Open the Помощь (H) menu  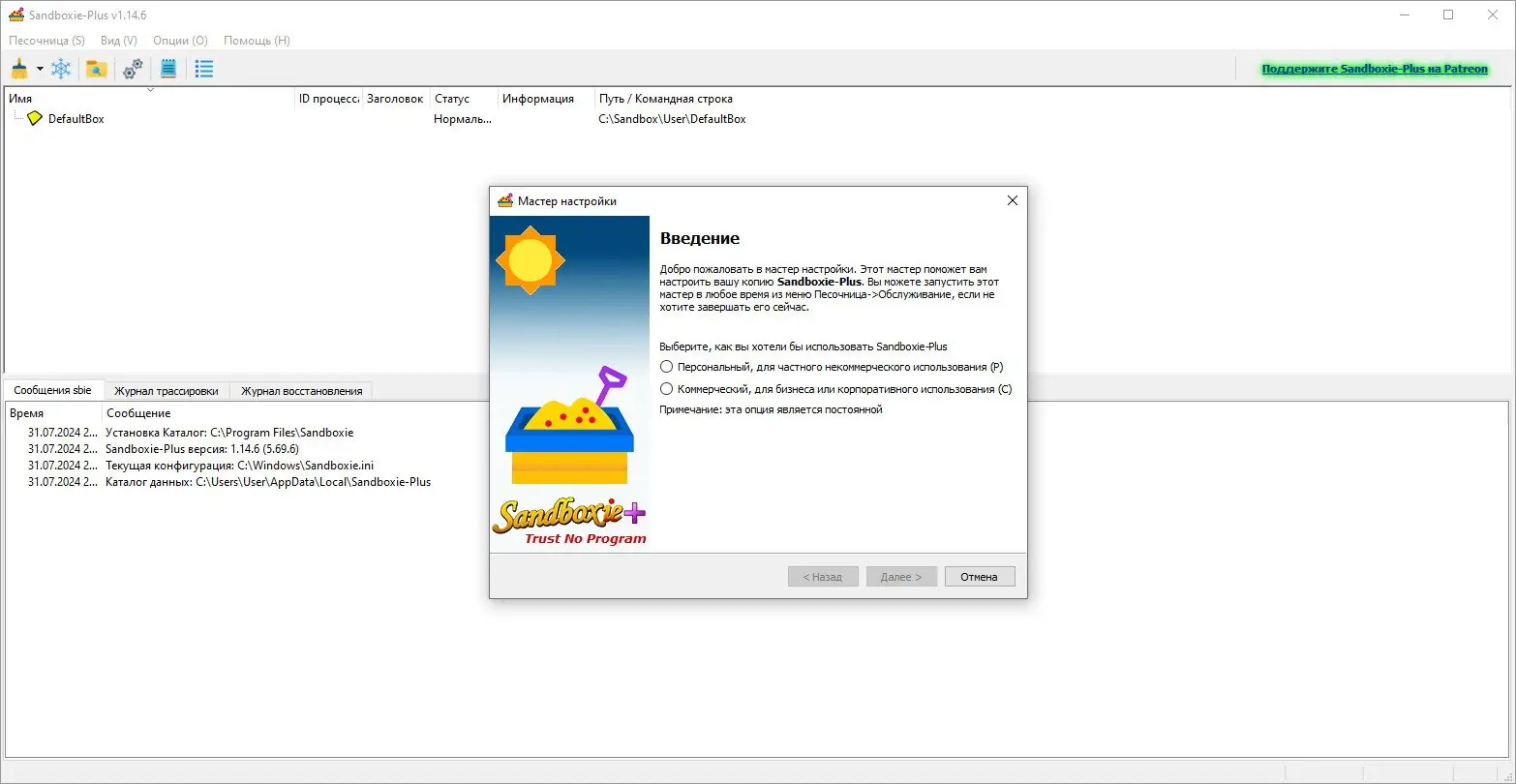257,41
